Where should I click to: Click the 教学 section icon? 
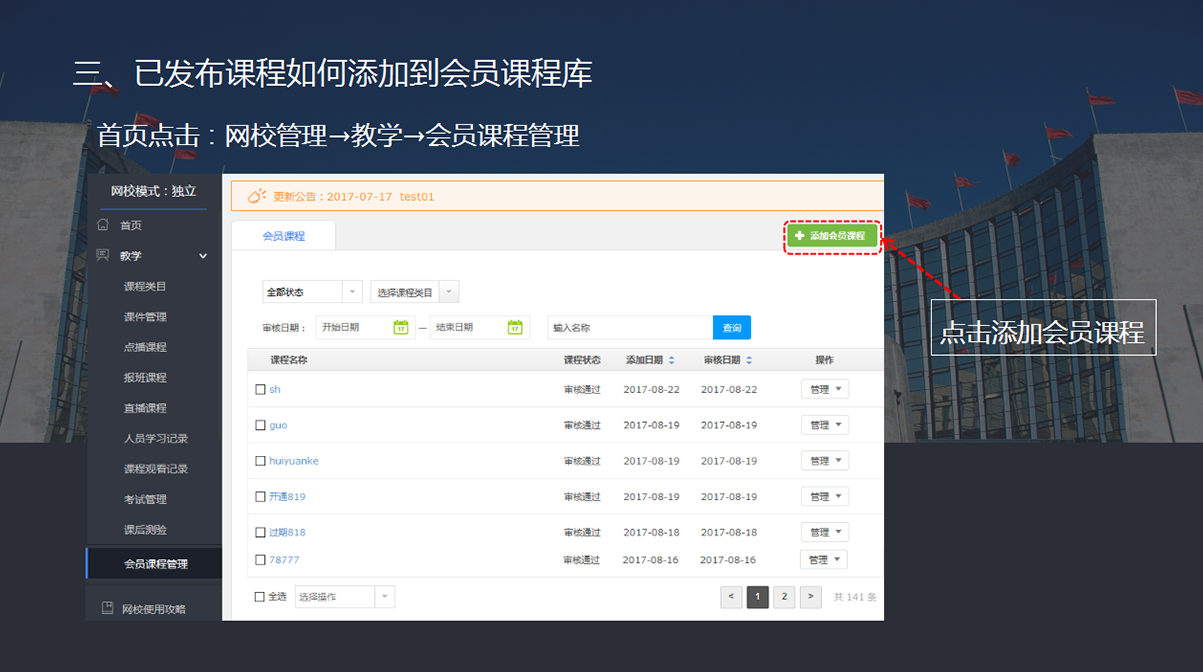pos(102,256)
